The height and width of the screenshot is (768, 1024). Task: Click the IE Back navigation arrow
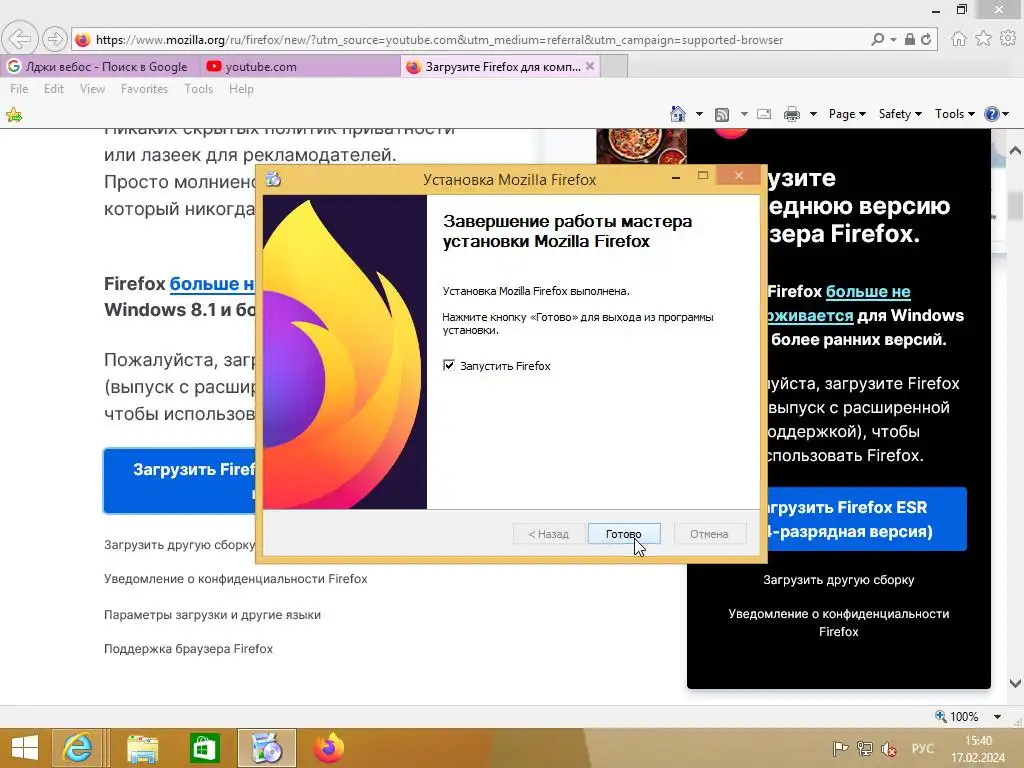(20, 39)
